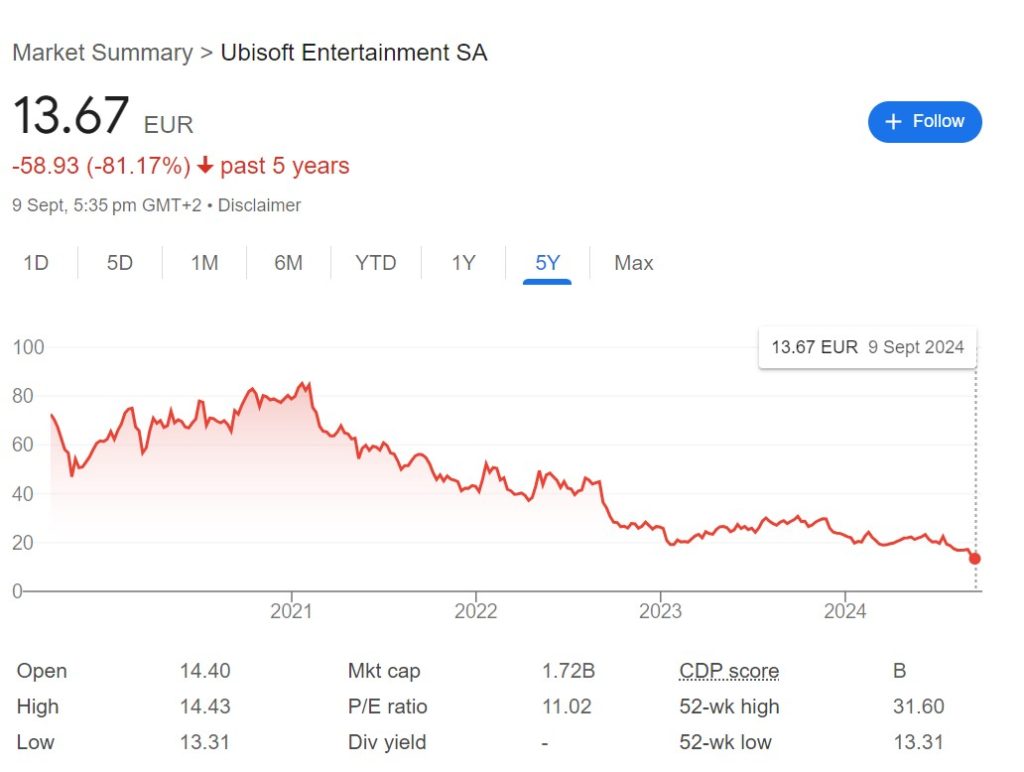
Task: Go to Market Summary breadcrumb
Action: pos(102,53)
